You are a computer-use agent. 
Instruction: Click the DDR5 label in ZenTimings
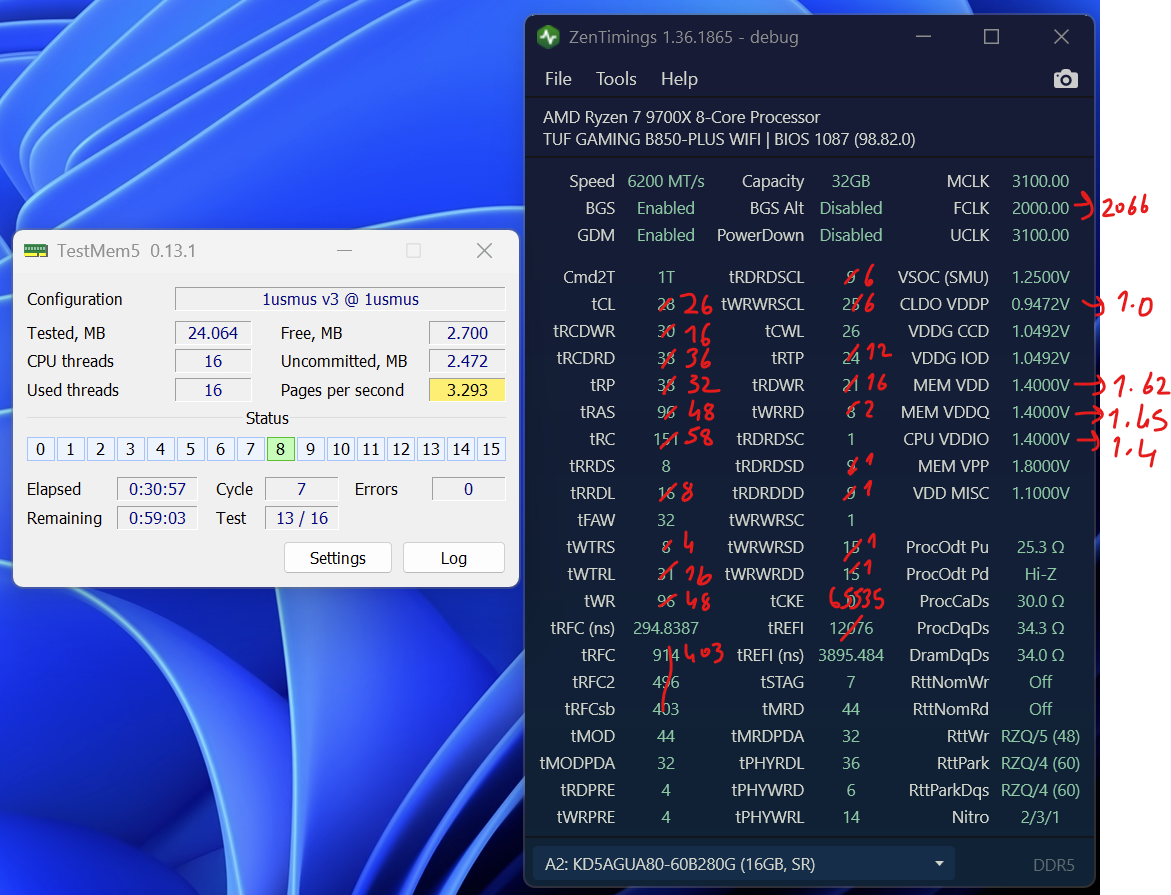(x=1054, y=865)
